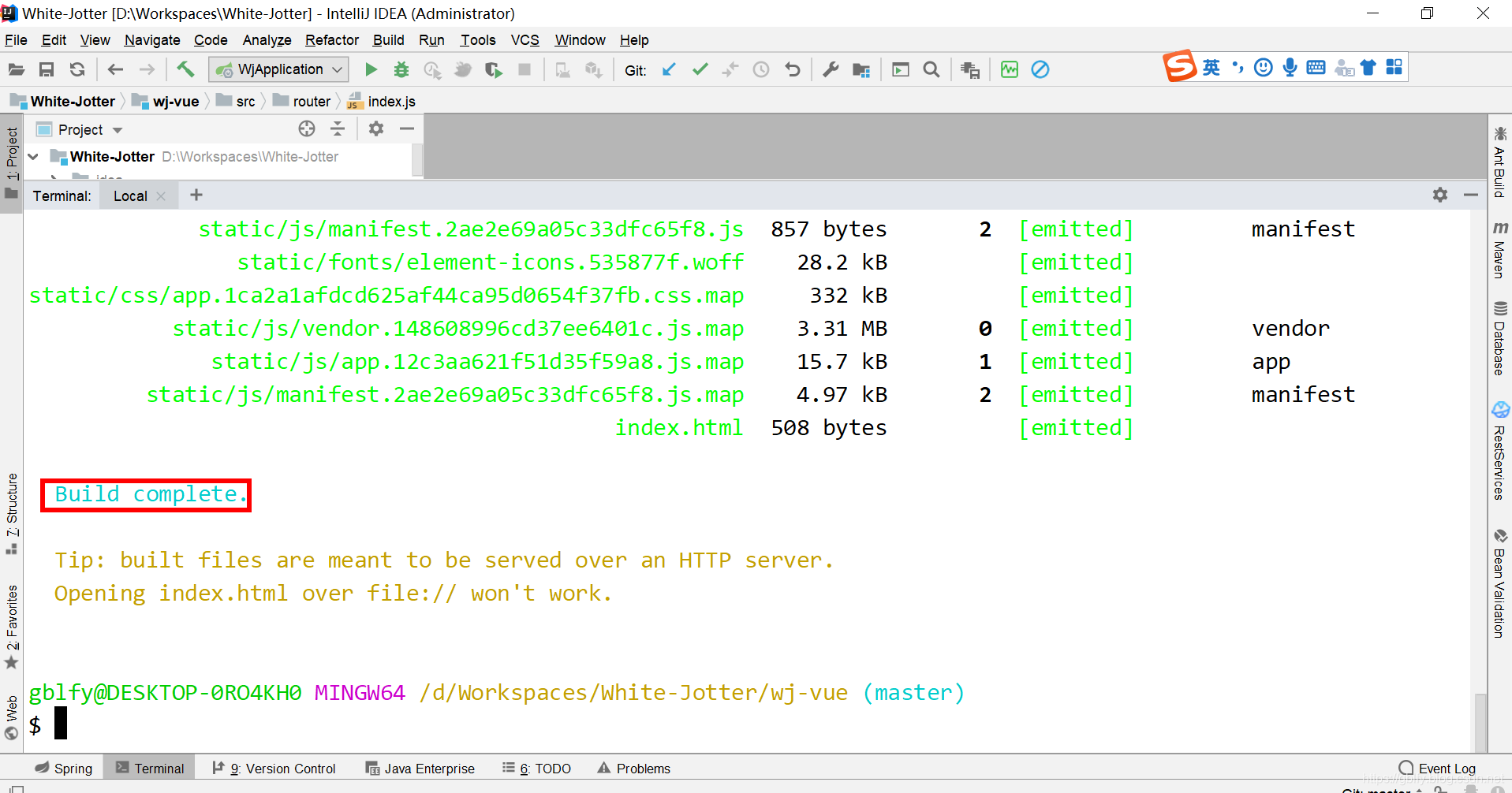Add a new terminal session tab
The image size is (1512, 793).
[x=196, y=195]
